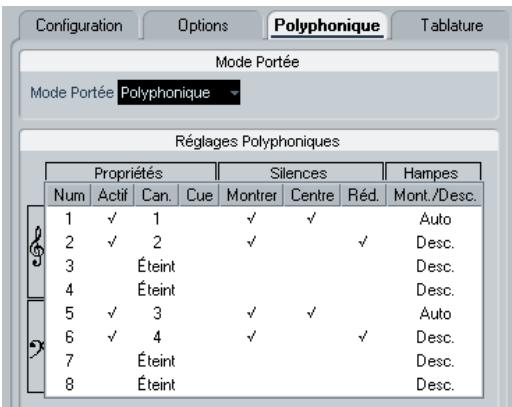Click the treble clef staff icon
This screenshot has width=512, height=407.
pos(36,247)
